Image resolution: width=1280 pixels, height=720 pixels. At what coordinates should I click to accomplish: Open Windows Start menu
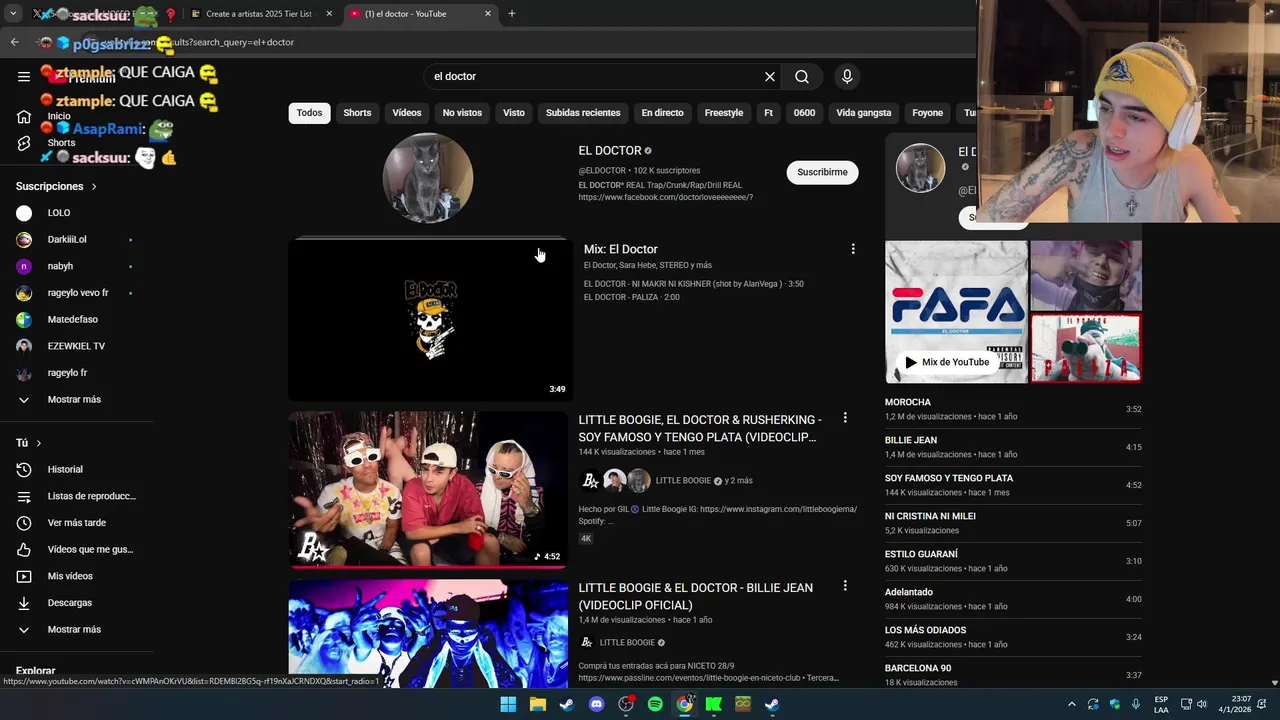click(x=508, y=704)
